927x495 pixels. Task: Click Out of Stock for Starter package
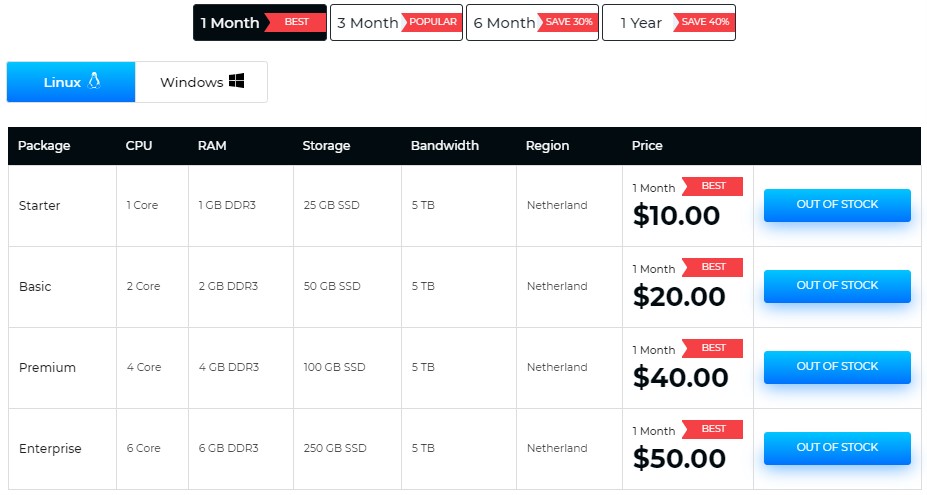pyautogui.click(x=837, y=204)
